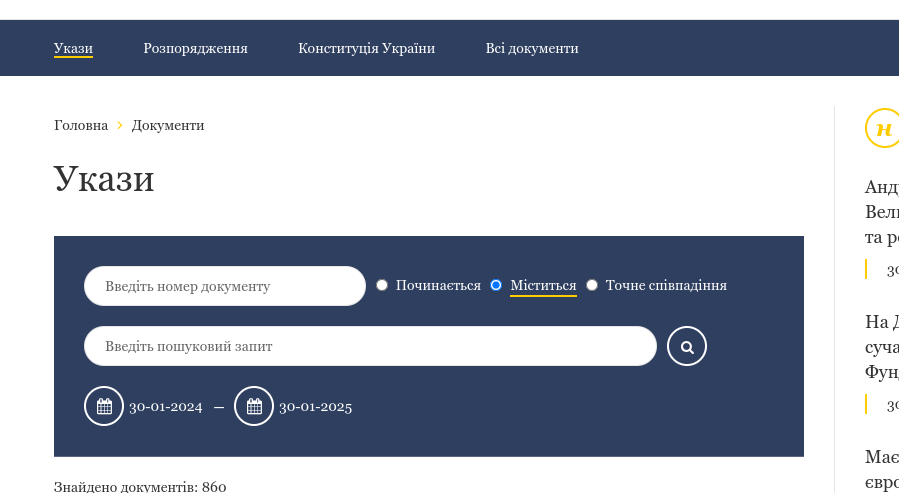Click the 'Документи' breadcrumb link
This screenshot has width=899, height=493.
coord(168,125)
